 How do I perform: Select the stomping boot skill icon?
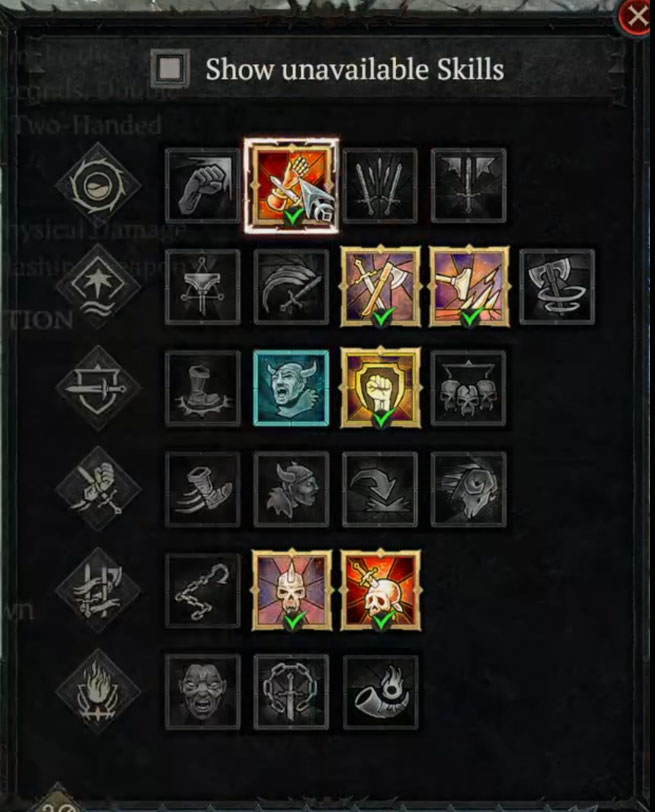click(202, 388)
